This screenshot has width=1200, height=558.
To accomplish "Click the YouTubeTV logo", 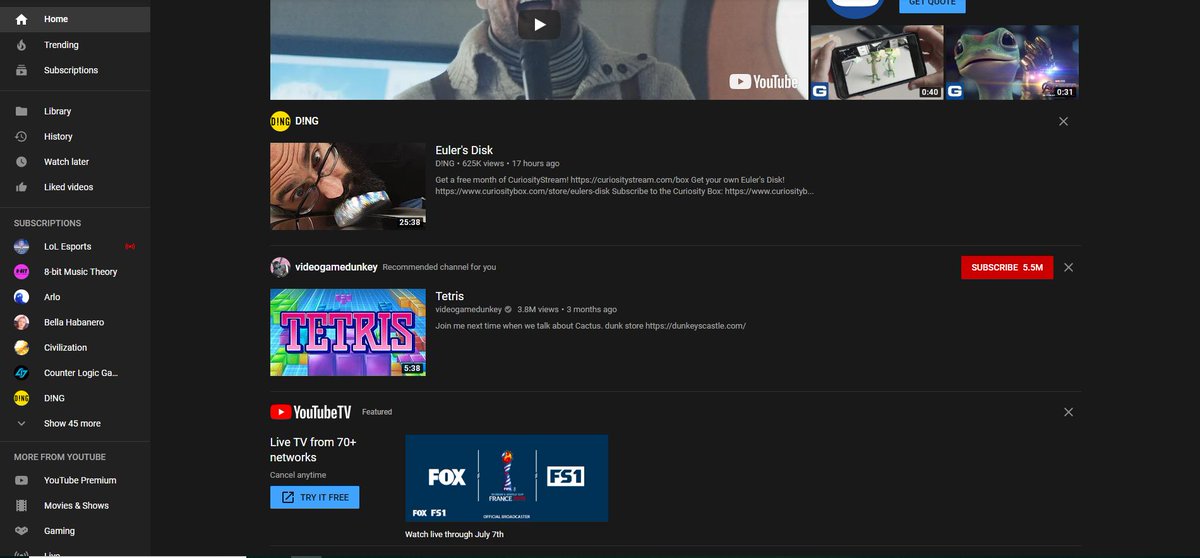I will click(311, 412).
